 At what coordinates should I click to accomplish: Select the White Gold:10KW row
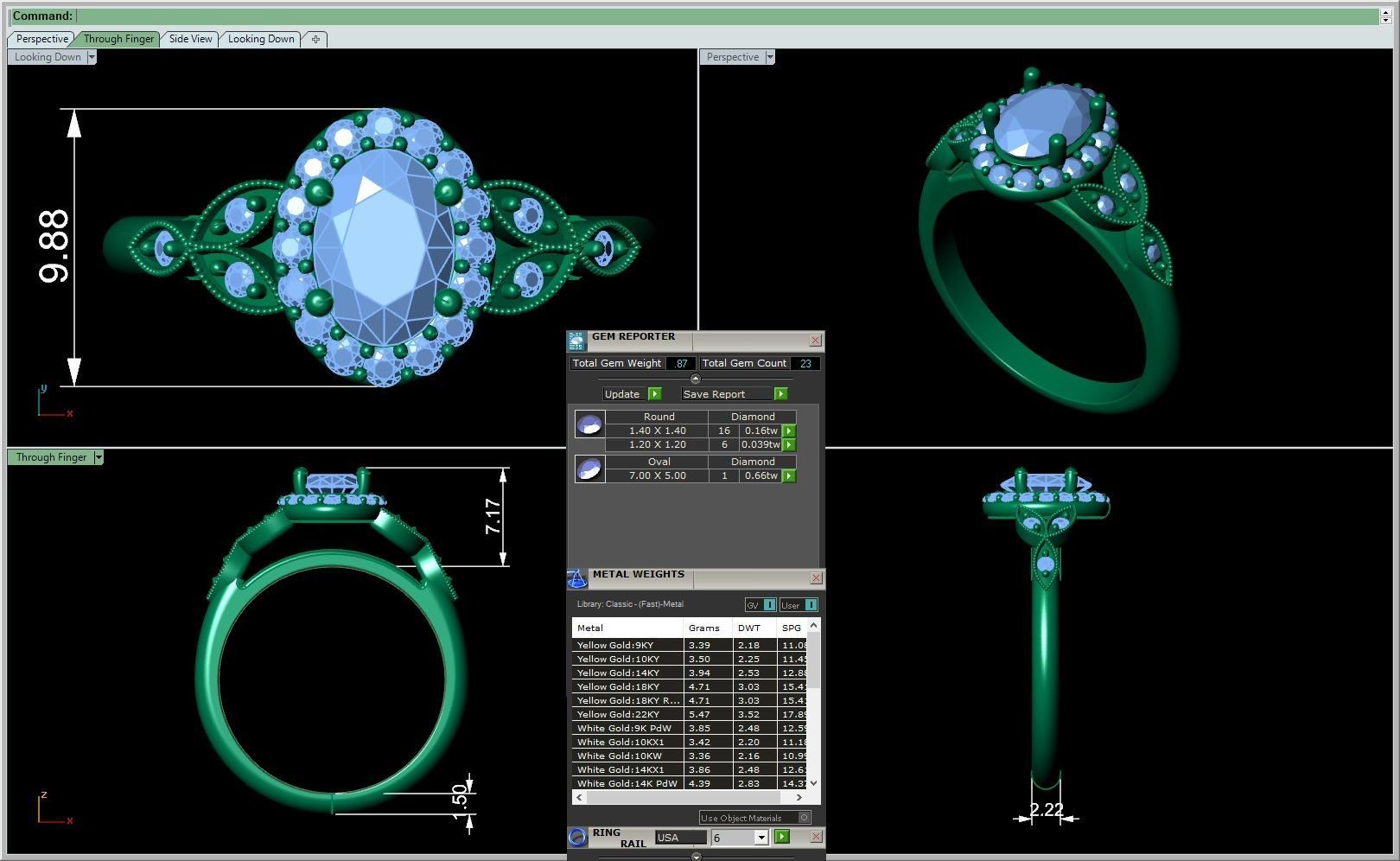tap(690, 756)
